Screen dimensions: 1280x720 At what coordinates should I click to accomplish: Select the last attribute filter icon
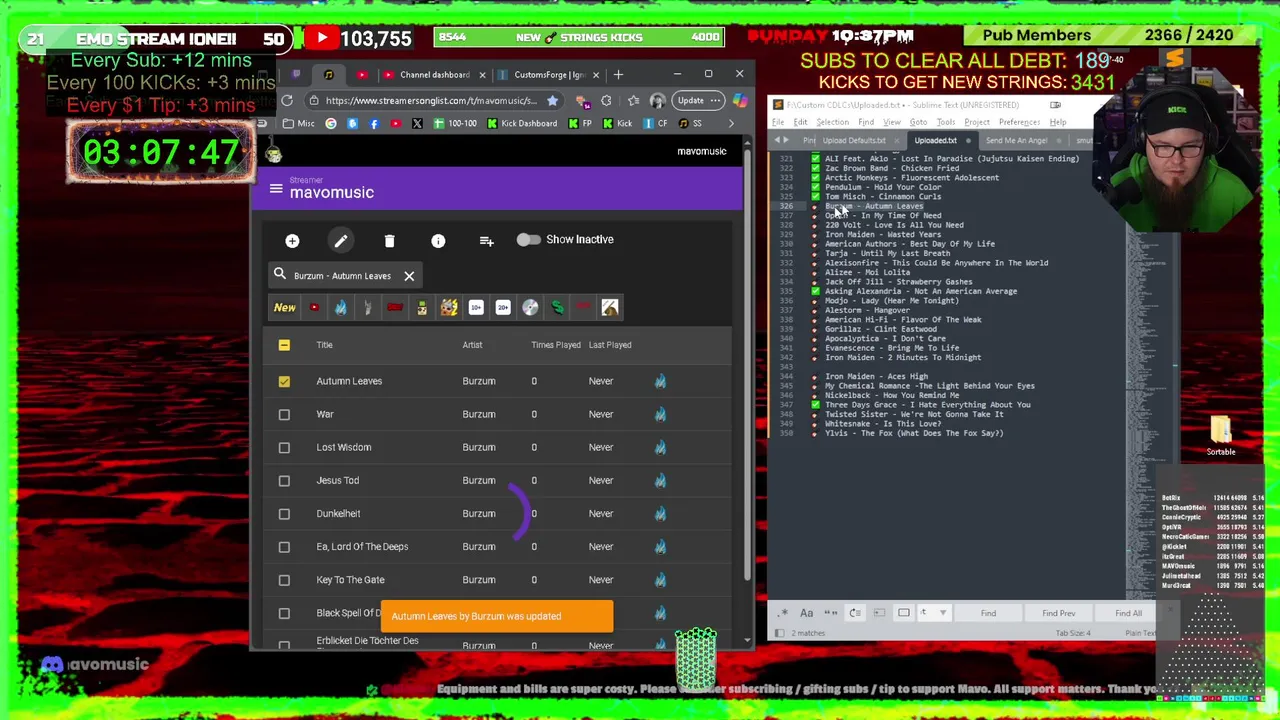(x=610, y=308)
